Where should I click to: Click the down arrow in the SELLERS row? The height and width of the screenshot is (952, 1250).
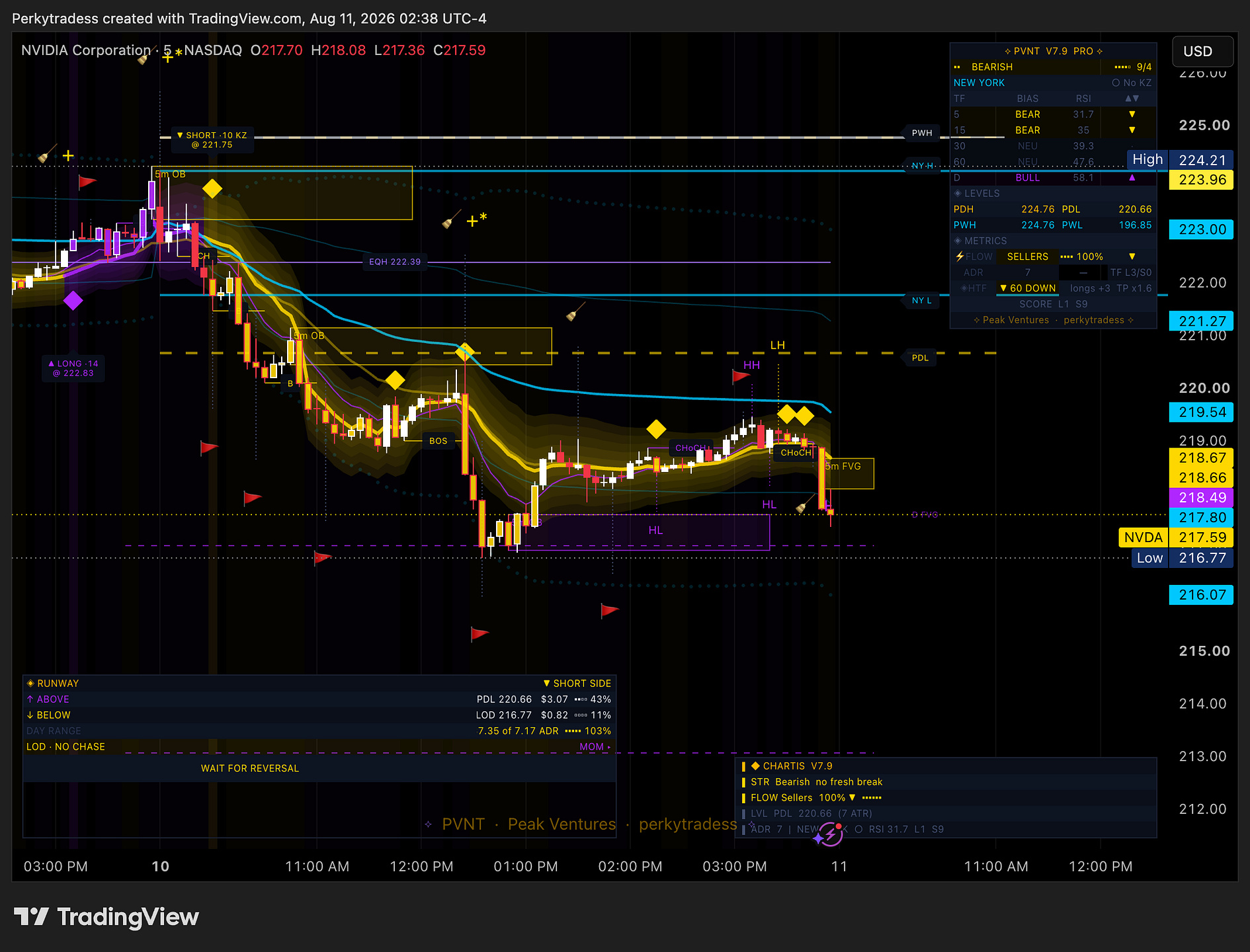coord(1132,257)
